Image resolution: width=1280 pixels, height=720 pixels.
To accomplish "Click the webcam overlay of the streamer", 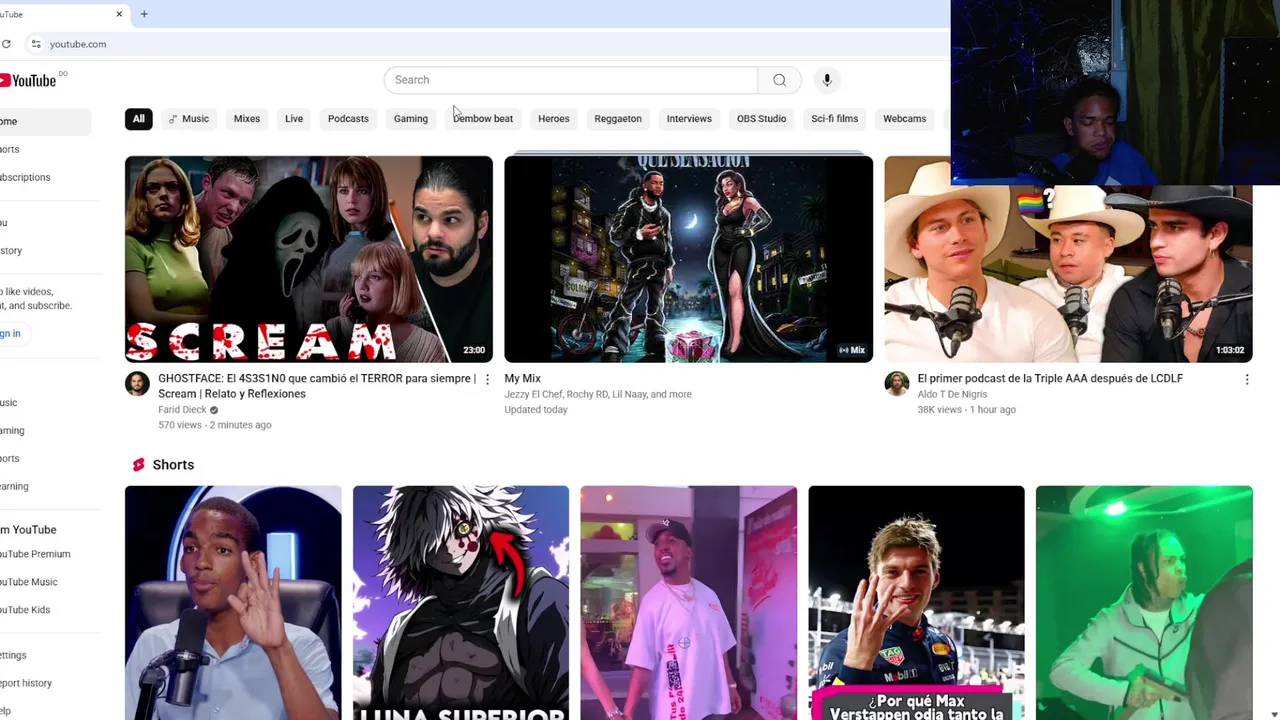I will pyautogui.click(x=1115, y=92).
